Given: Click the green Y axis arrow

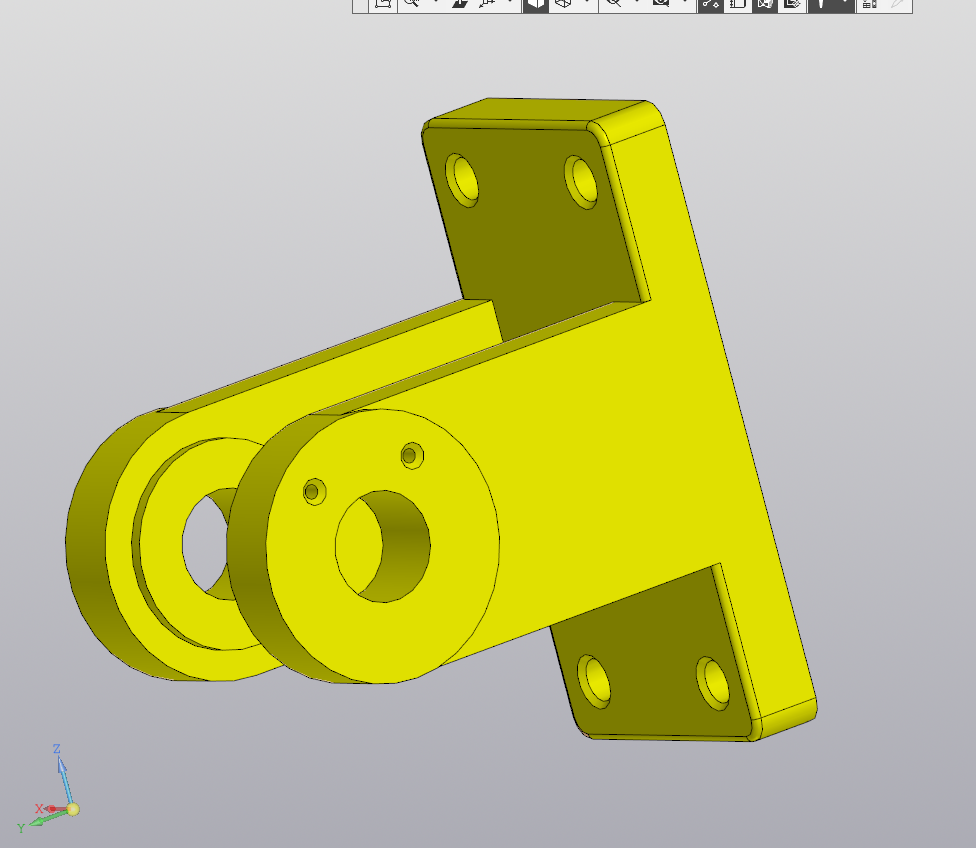Looking at the screenshot, I should tap(40, 820).
